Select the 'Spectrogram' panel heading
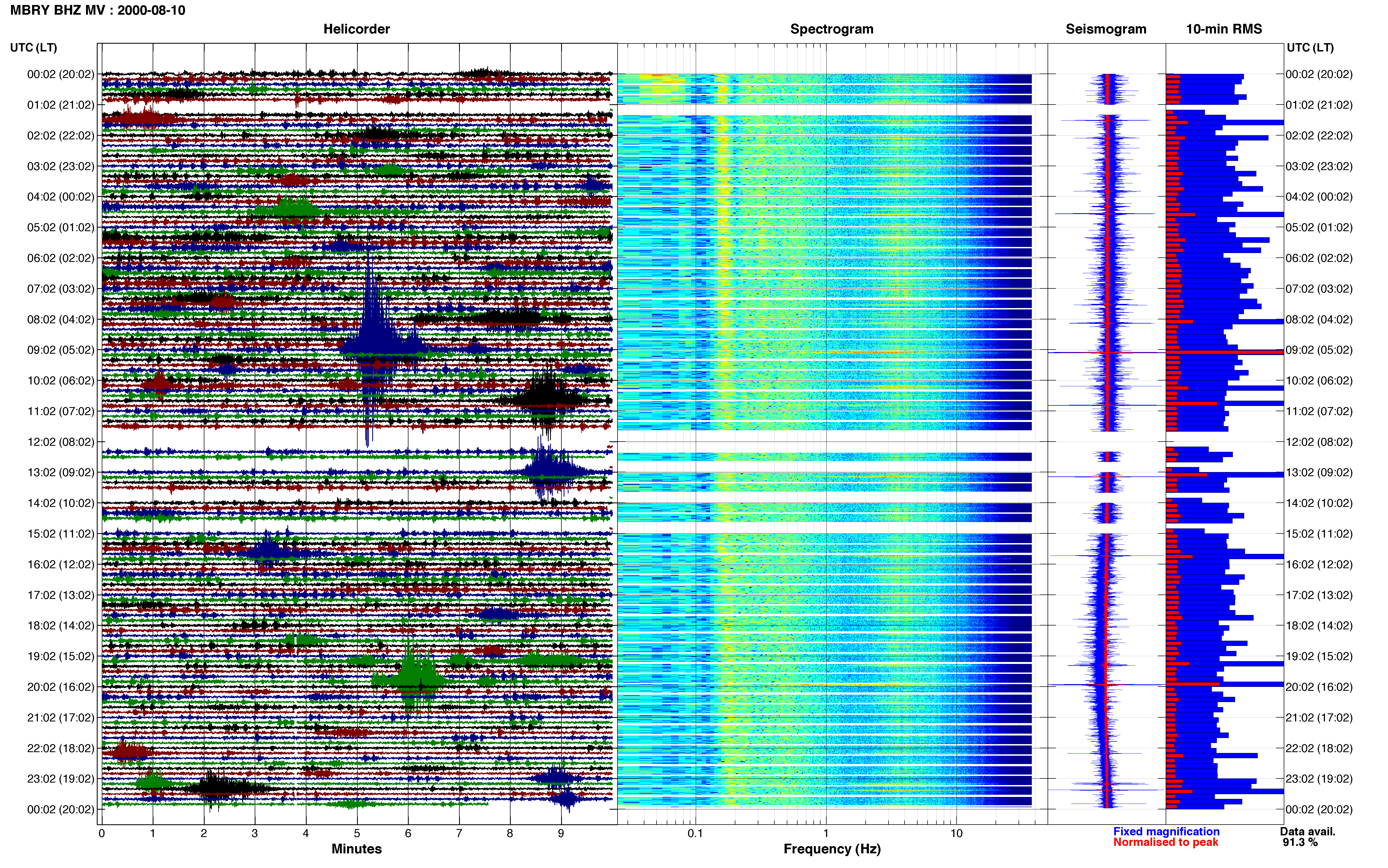Screen dimensions: 1388x868 point(832,29)
